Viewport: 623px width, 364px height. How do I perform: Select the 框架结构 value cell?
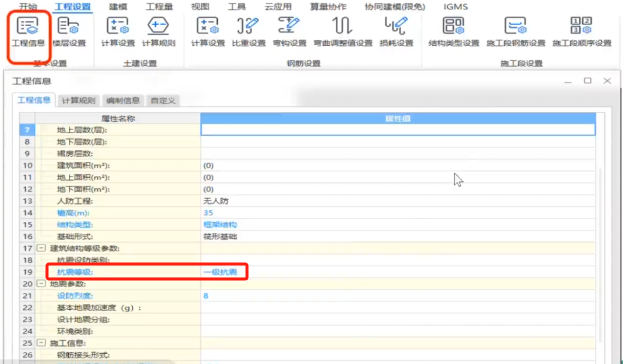coord(398,225)
